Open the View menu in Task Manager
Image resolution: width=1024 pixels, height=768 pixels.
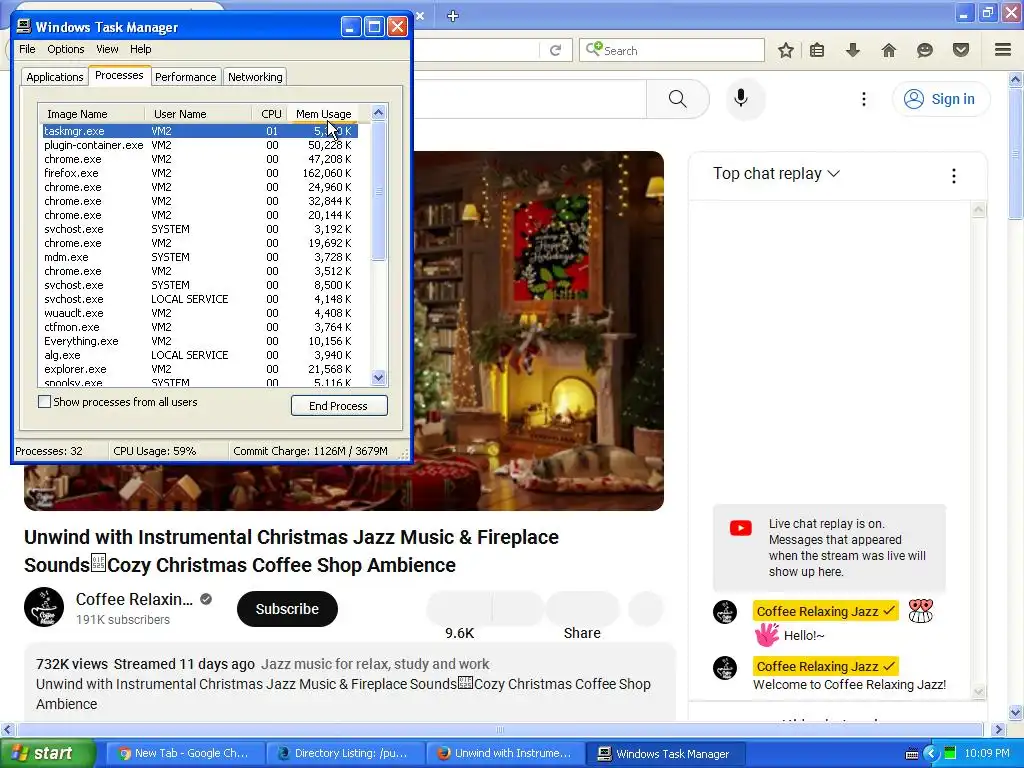(x=107, y=49)
